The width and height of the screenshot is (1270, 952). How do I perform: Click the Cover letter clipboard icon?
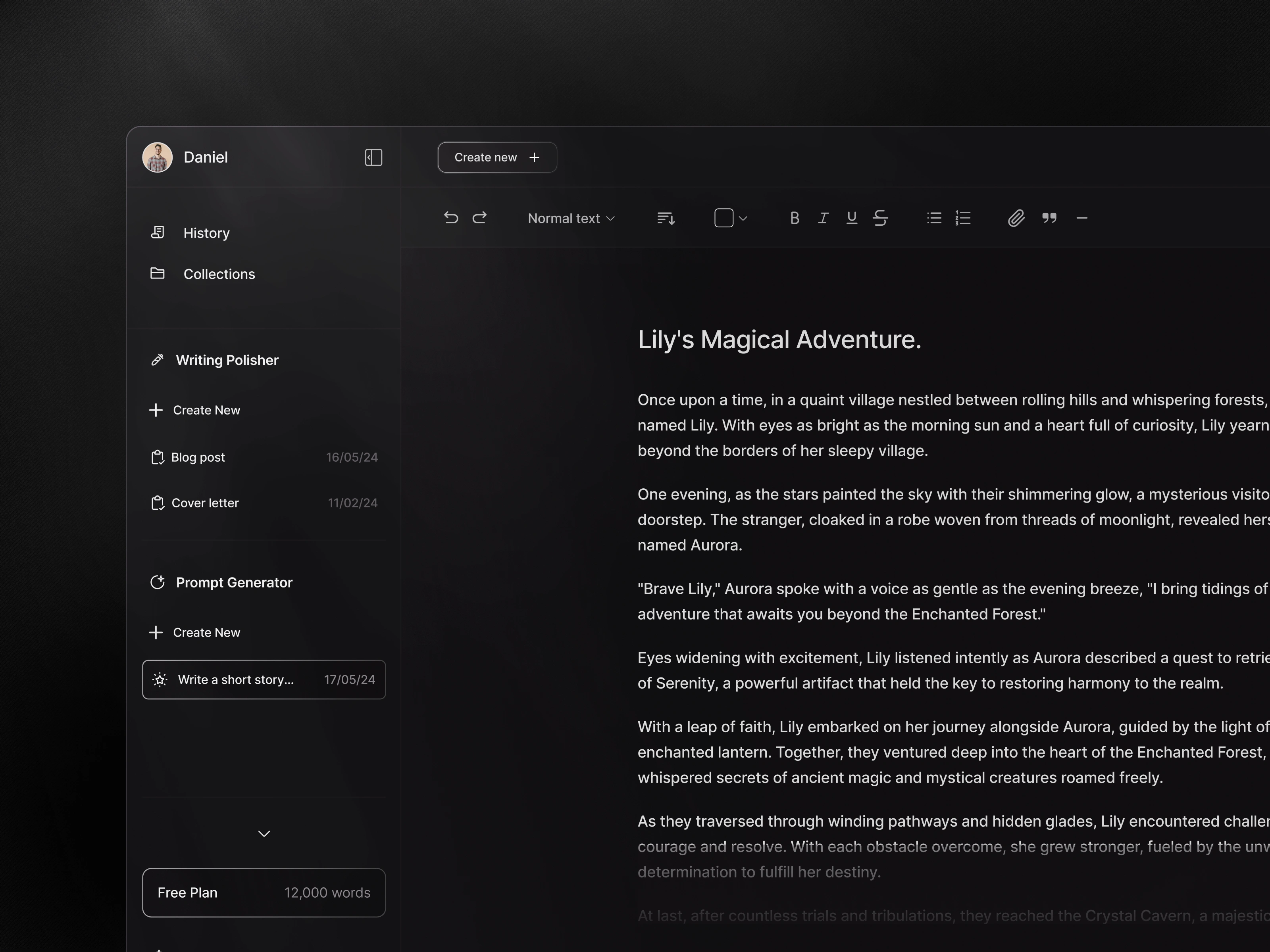click(157, 503)
